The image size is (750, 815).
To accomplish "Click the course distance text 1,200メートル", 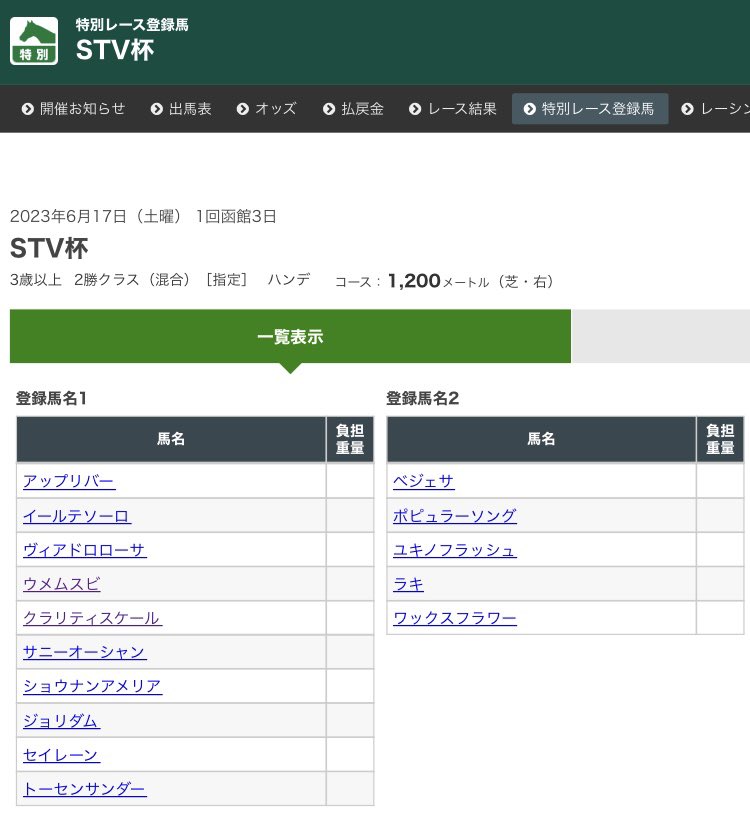I will (438, 281).
